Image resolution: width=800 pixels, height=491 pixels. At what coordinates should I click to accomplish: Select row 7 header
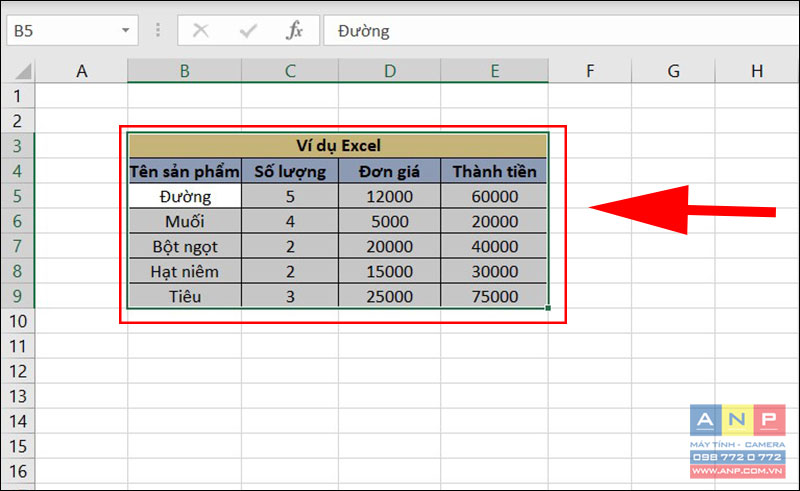(x=18, y=246)
